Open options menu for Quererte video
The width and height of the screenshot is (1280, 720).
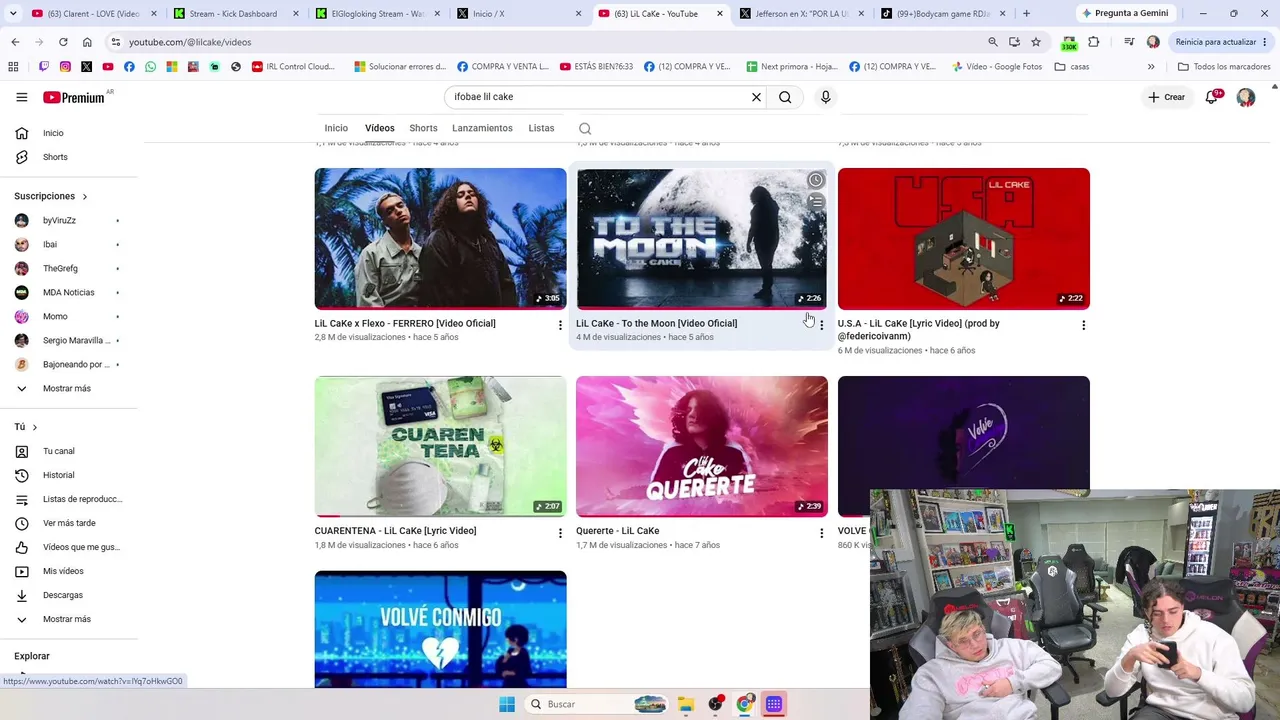pos(822,533)
